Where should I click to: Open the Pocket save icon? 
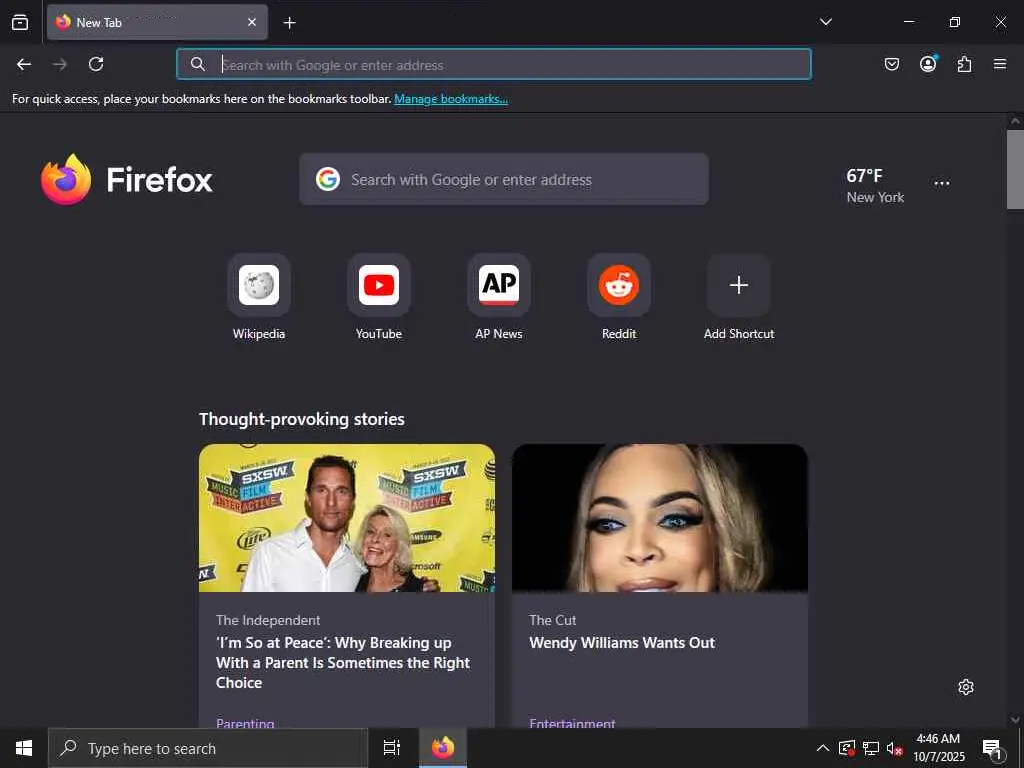tap(891, 64)
